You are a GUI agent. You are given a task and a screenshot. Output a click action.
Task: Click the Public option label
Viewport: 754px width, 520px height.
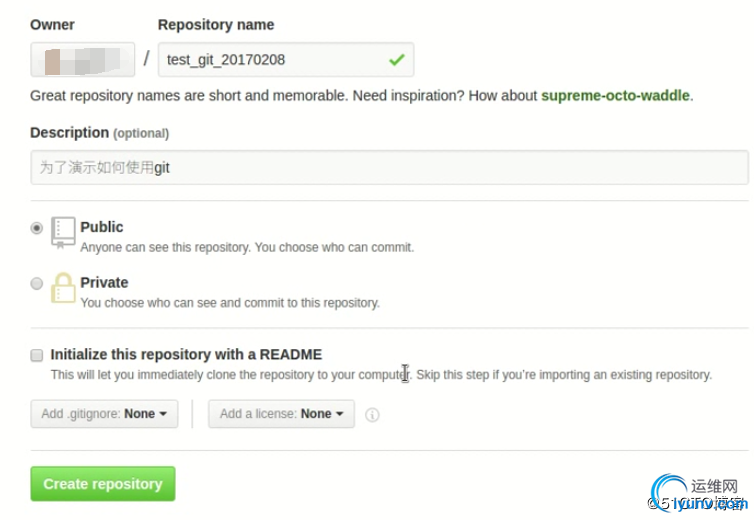pos(101,227)
